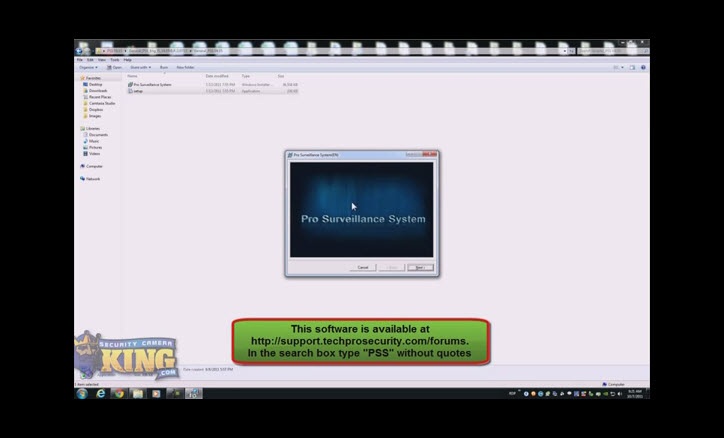Open Internet Explorer from the taskbar
724x438 pixels.
click(x=100, y=394)
